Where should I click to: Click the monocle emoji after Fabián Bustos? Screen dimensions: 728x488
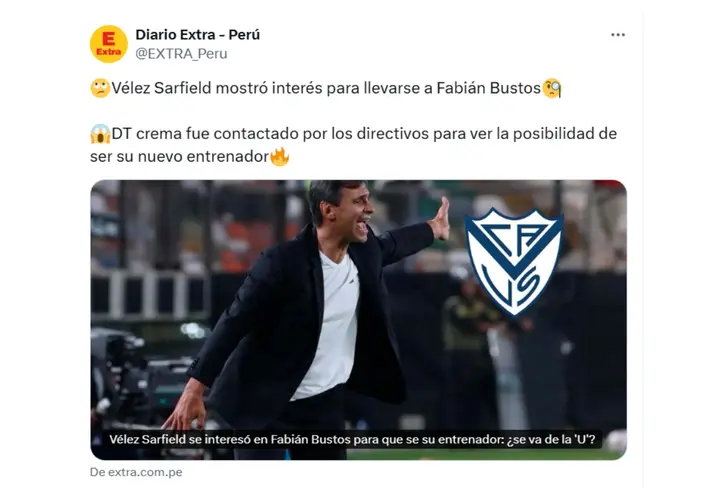[x=552, y=88]
